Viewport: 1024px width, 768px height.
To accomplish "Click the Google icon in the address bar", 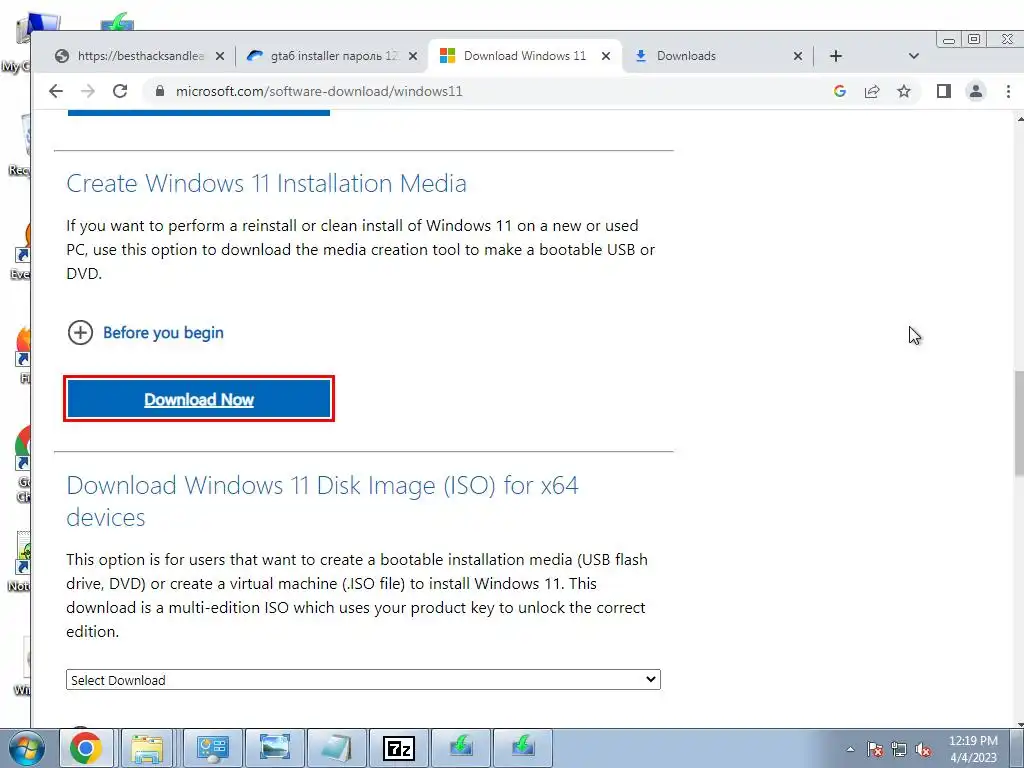I will coord(840,91).
